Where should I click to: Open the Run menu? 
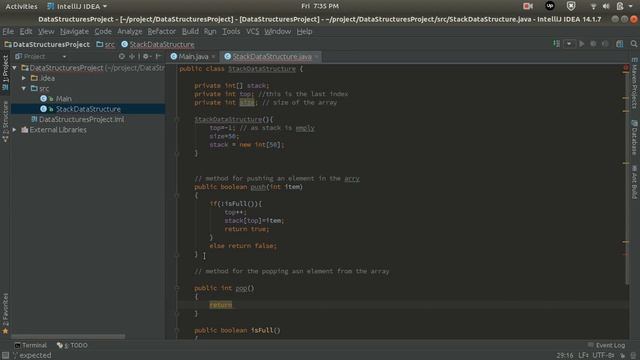click(x=210, y=31)
